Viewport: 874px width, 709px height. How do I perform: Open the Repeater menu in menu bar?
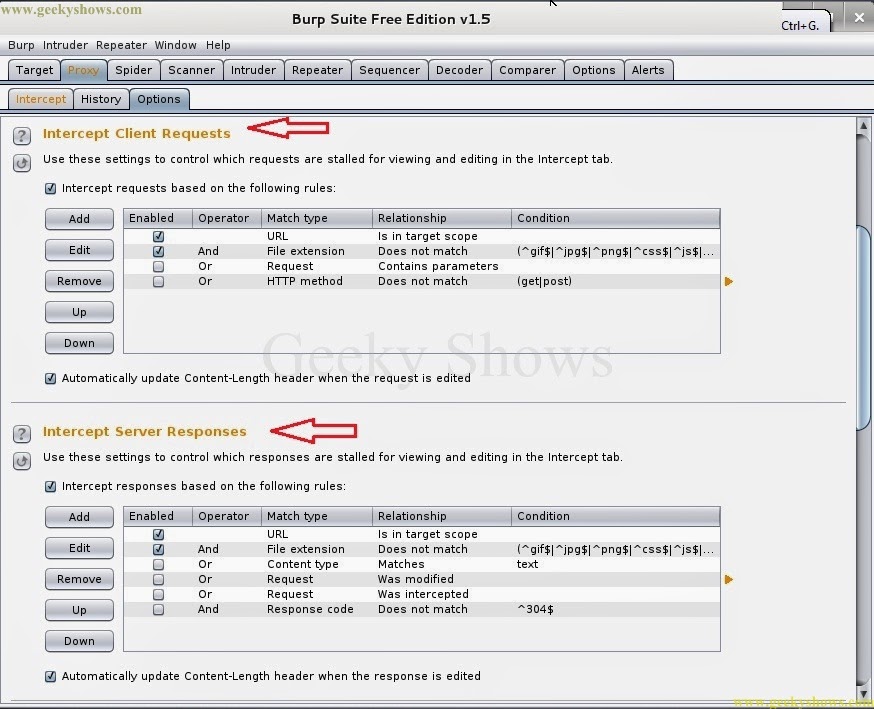pyautogui.click(x=121, y=45)
